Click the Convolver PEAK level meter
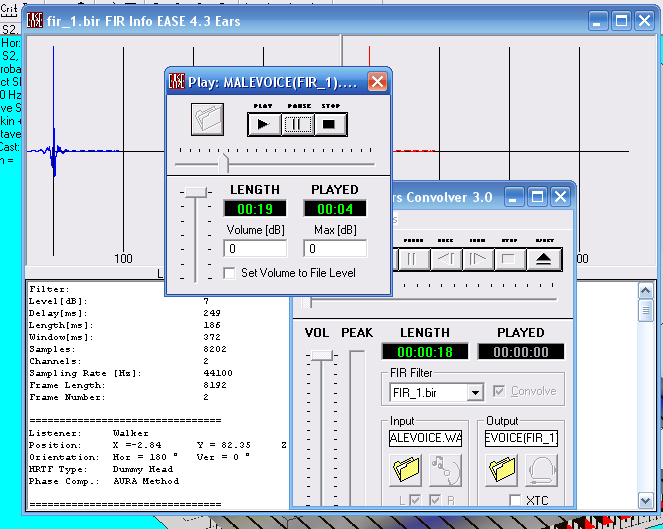The image size is (663, 529). (357, 427)
